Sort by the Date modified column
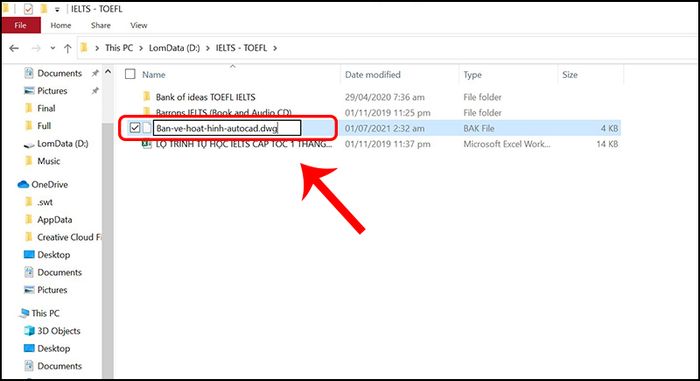Image resolution: width=700 pixels, height=381 pixels. (373, 75)
